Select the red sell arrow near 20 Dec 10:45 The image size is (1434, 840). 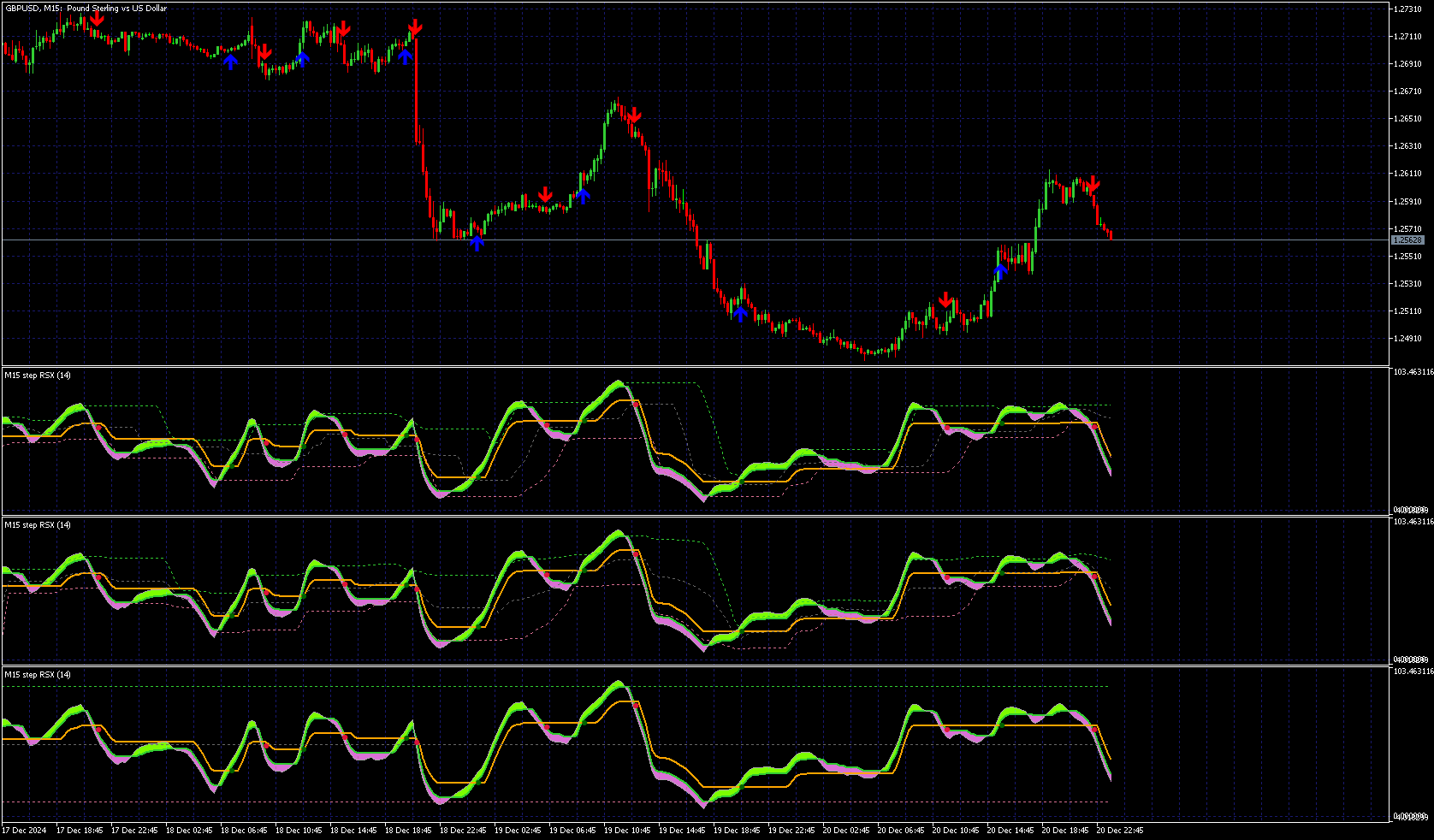(x=945, y=299)
